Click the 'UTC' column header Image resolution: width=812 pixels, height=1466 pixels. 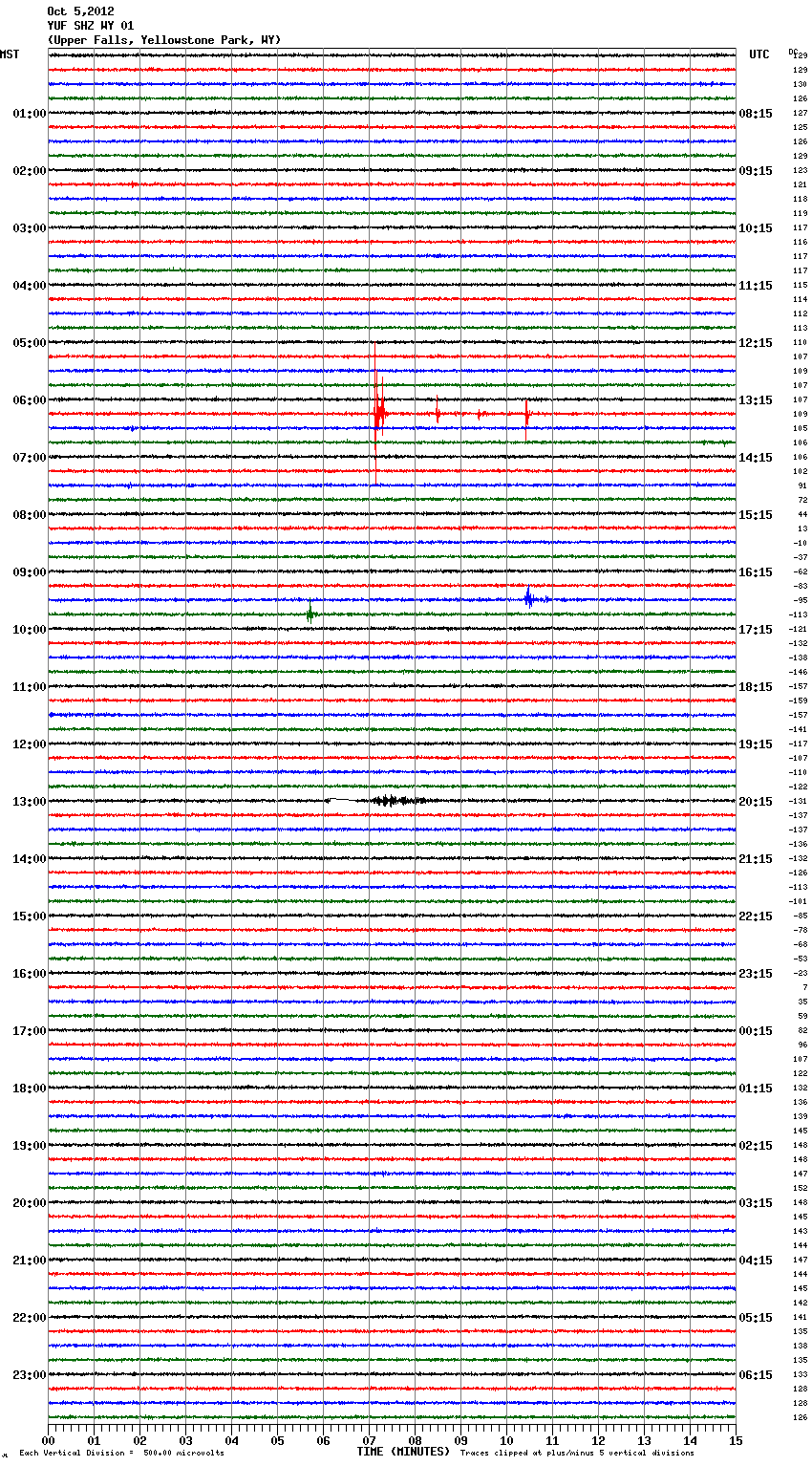[759, 54]
